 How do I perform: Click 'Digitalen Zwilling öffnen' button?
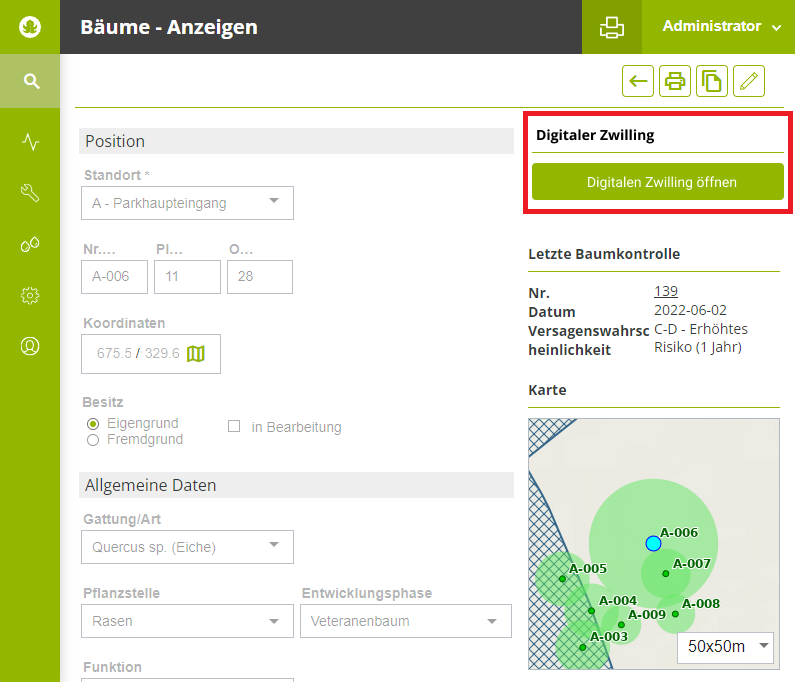tap(658, 182)
